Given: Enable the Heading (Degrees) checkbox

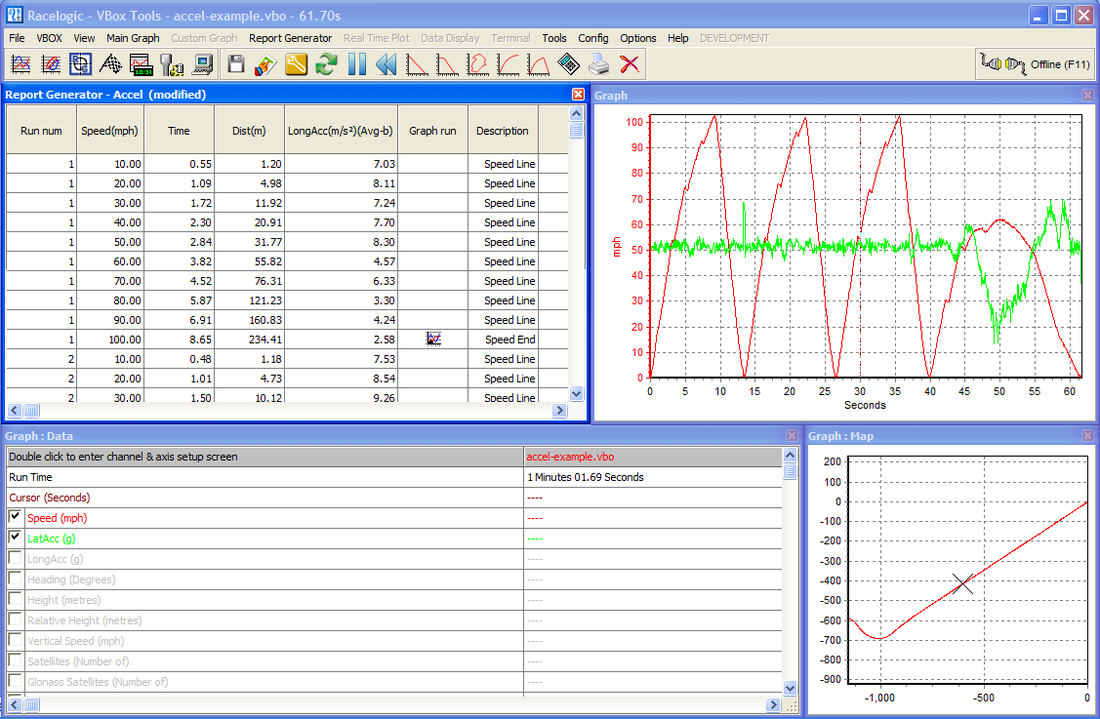Looking at the screenshot, I should pyautogui.click(x=15, y=578).
